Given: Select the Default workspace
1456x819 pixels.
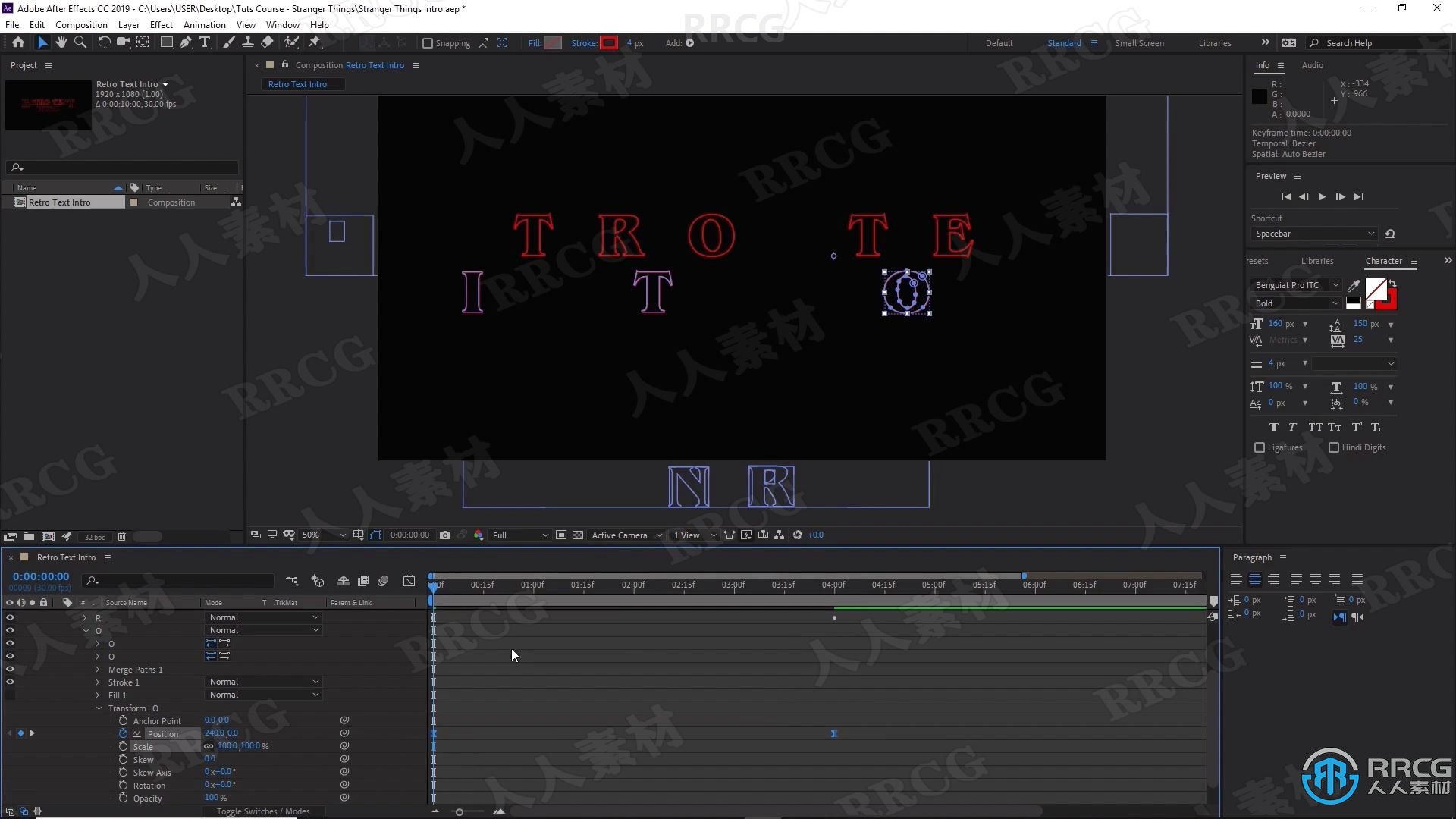Looking at the screenshot, I should [999, 43].
